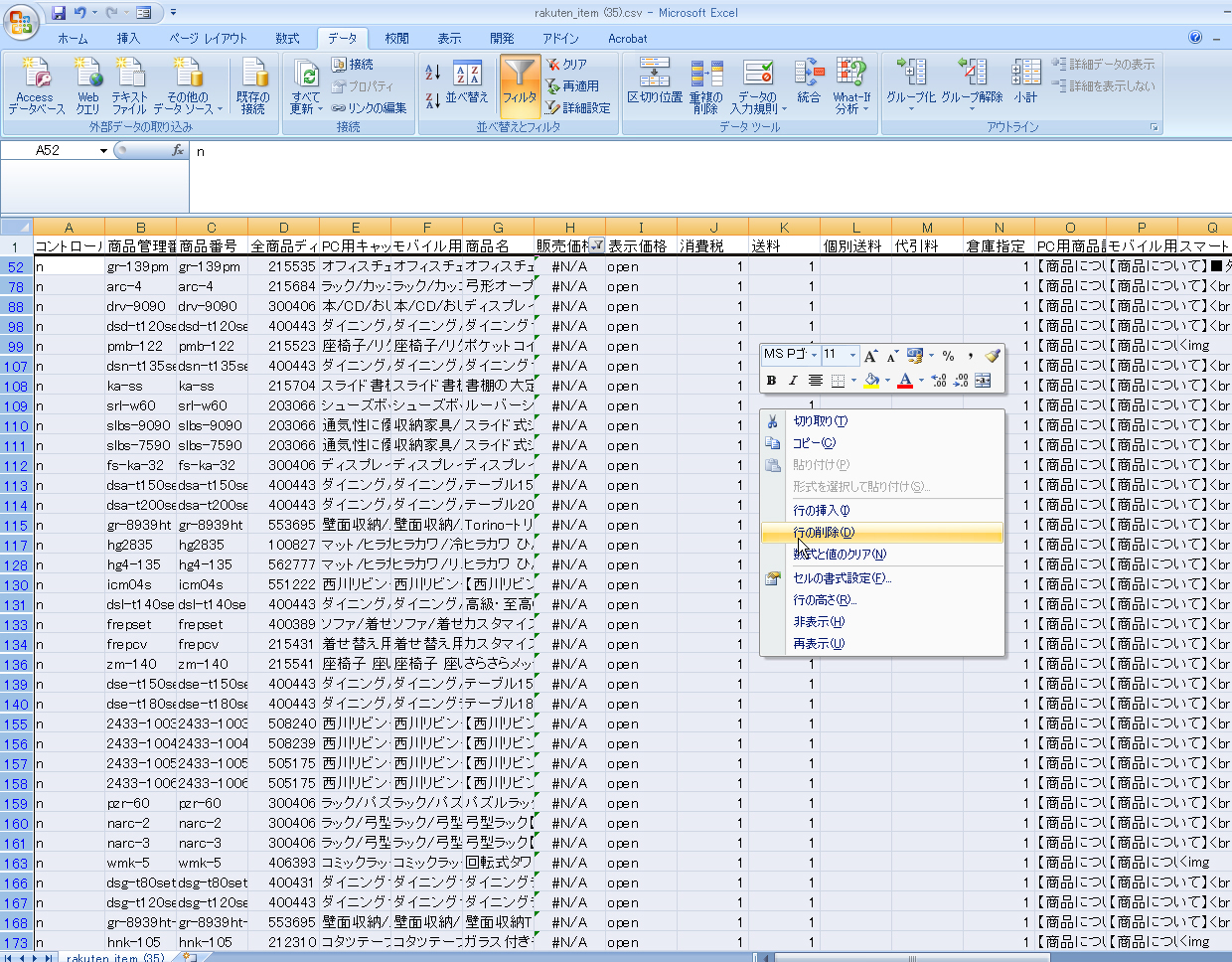Viewport: 1232px width, 962px height.
Task: Toggle italic in mini toolbar
Action: pyautogui.click(x=793, y=381)
